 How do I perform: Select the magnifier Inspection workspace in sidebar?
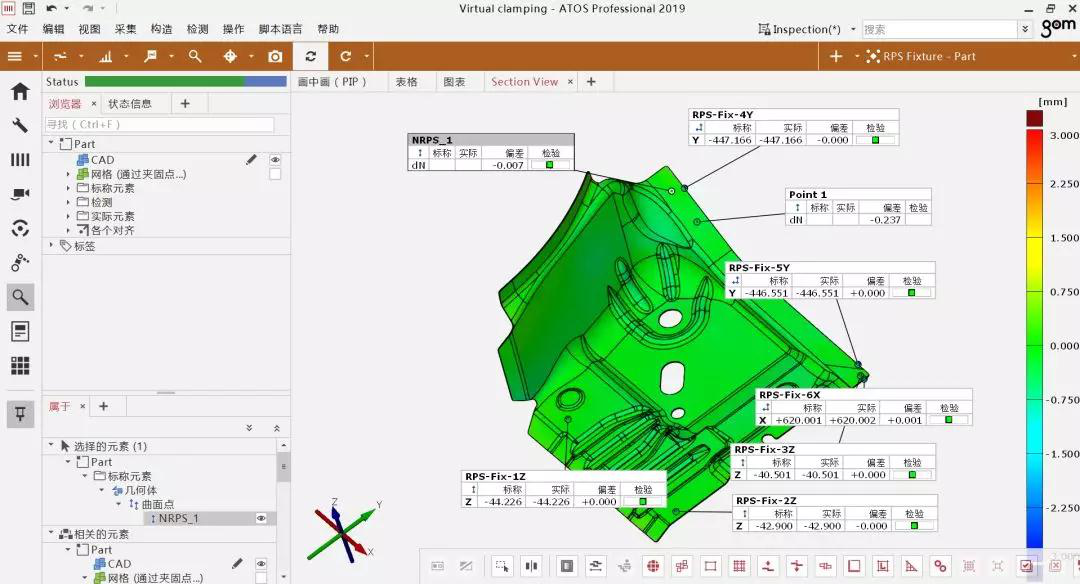(20, 297)
